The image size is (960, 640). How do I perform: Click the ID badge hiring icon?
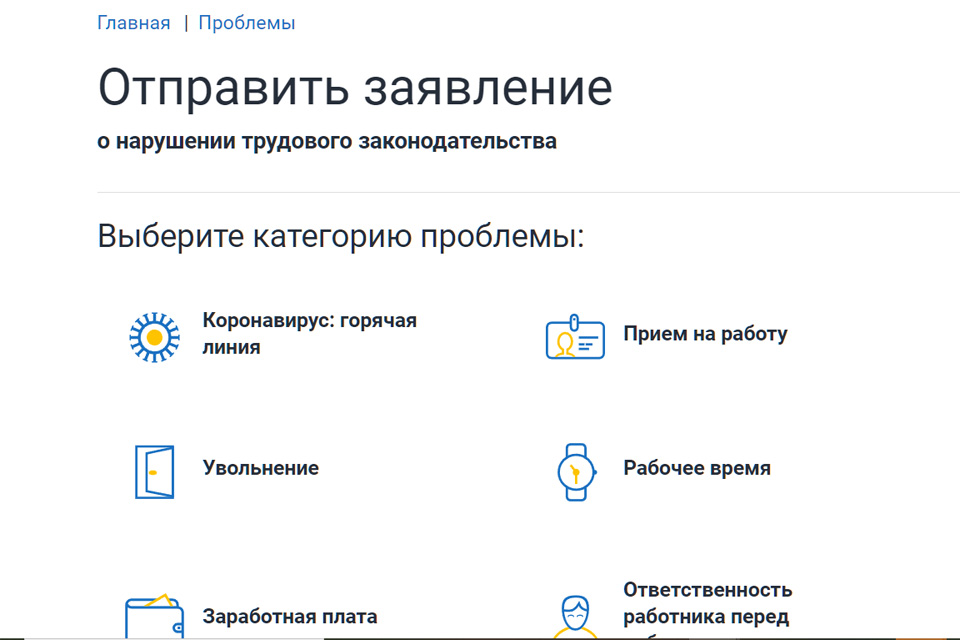(x=575, y=337)
